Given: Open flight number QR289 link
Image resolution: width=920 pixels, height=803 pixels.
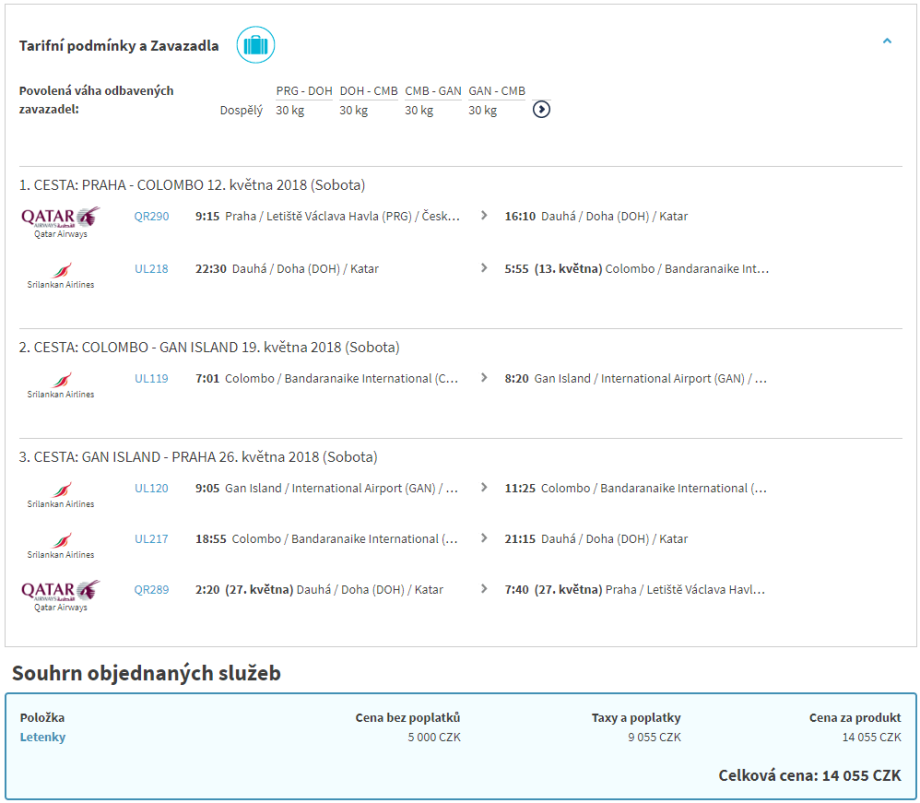Looking at the screenshot, I should pos(152,590).
